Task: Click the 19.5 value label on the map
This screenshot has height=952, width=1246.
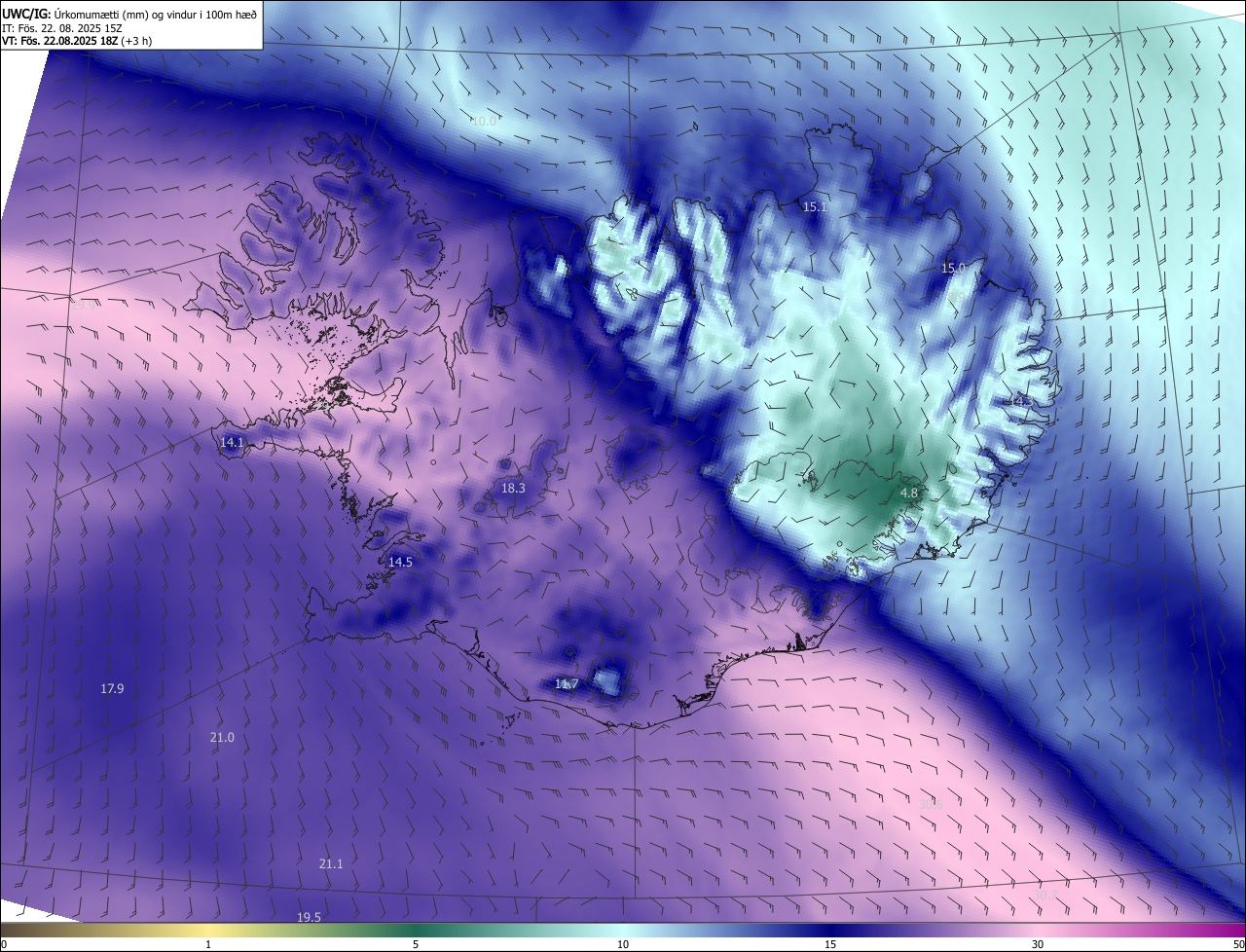Action: click(309, 917)
